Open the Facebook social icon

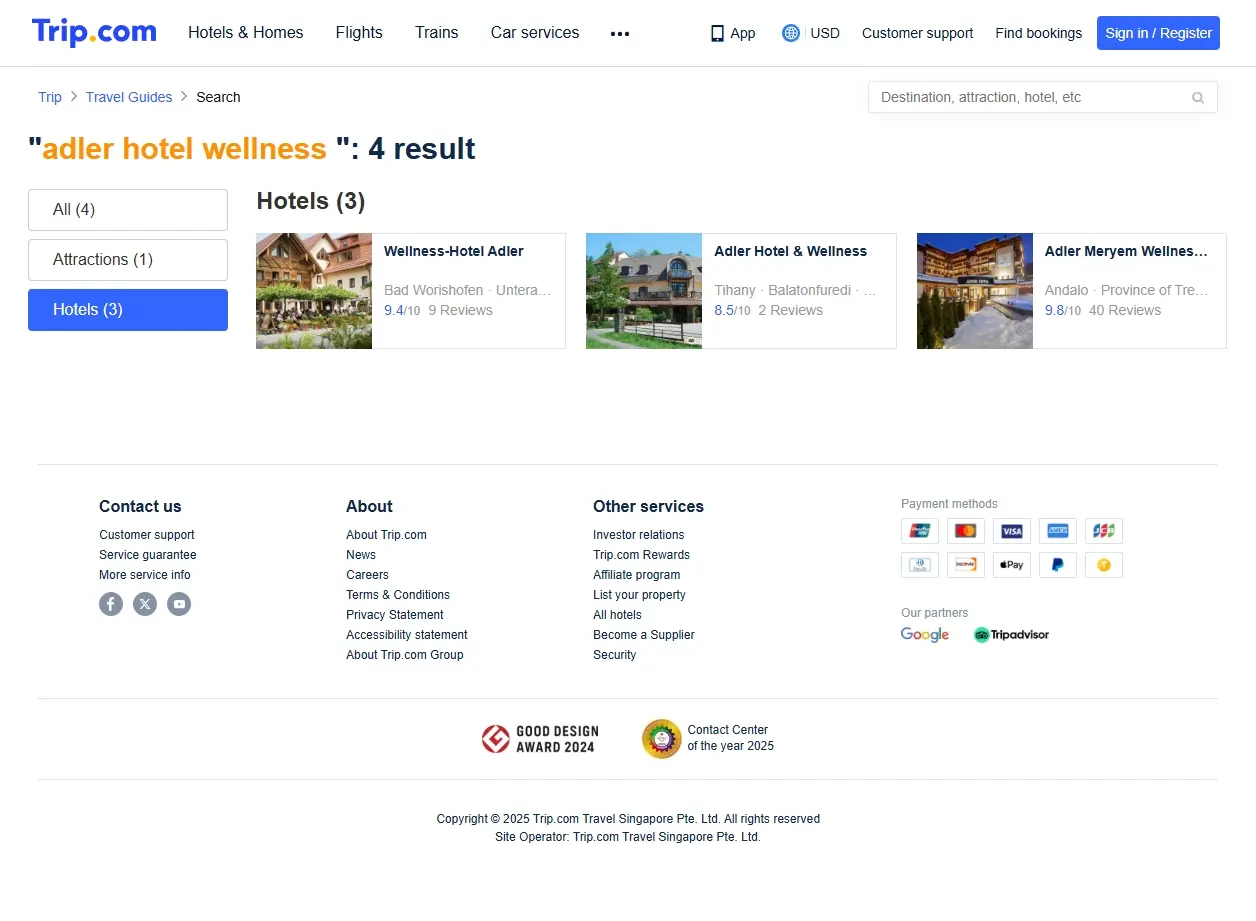click(x=111, y=604)
